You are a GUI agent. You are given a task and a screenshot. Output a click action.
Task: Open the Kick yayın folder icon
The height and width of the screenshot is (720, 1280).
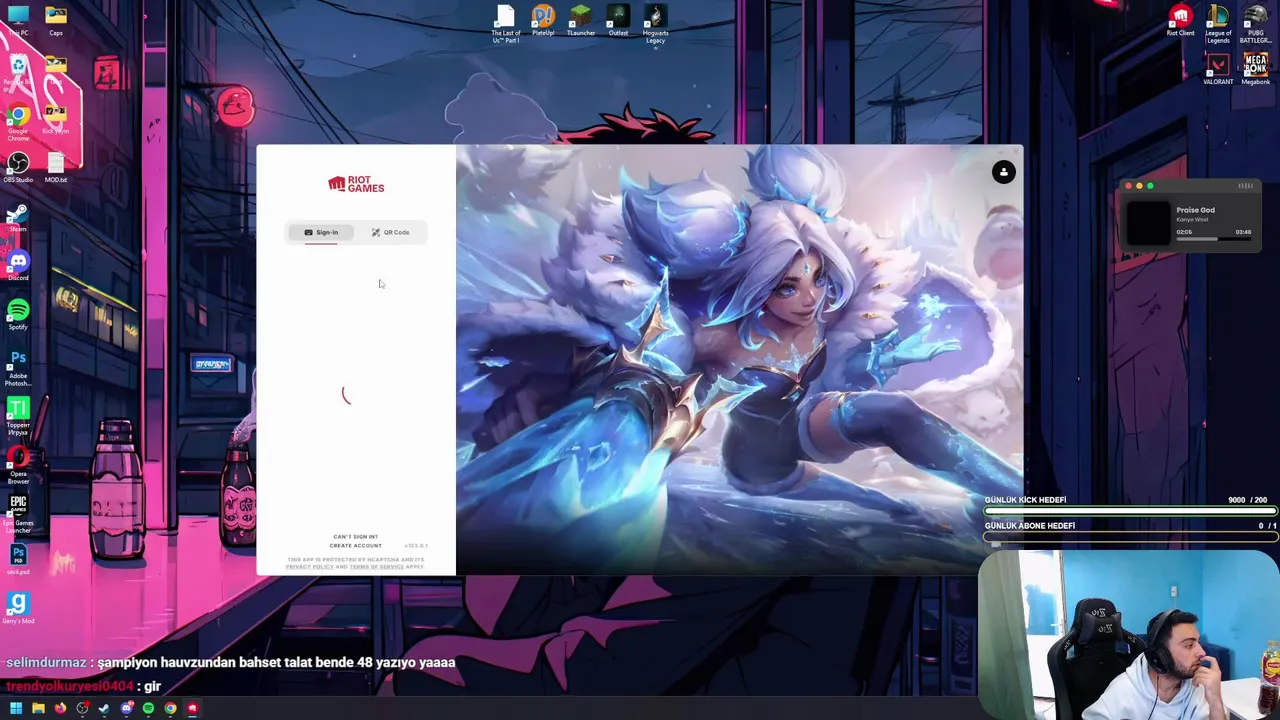(56, 120)
